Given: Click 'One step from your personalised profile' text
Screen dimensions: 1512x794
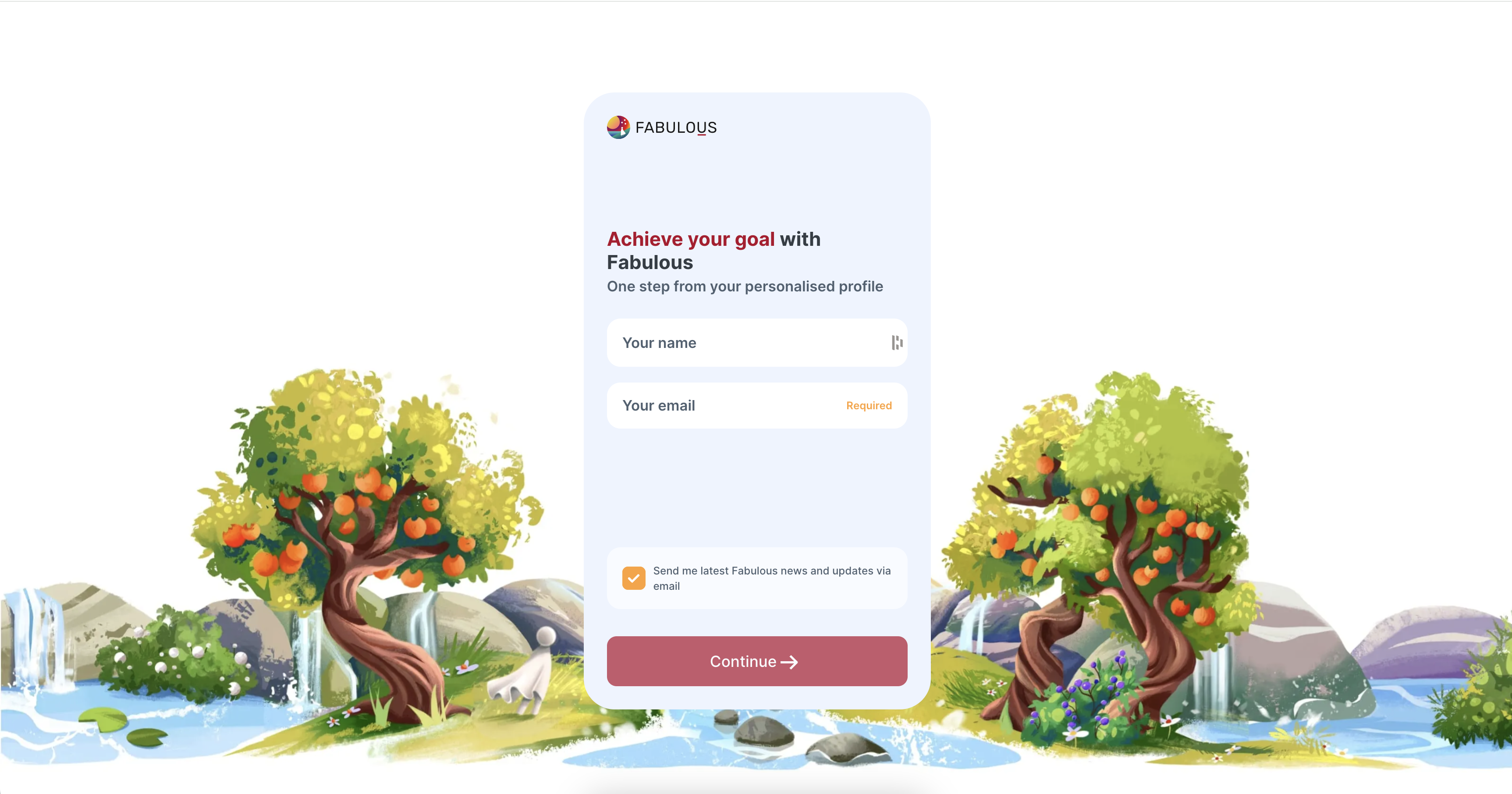Looking at the screenshot, I should (x=745, y=287).
